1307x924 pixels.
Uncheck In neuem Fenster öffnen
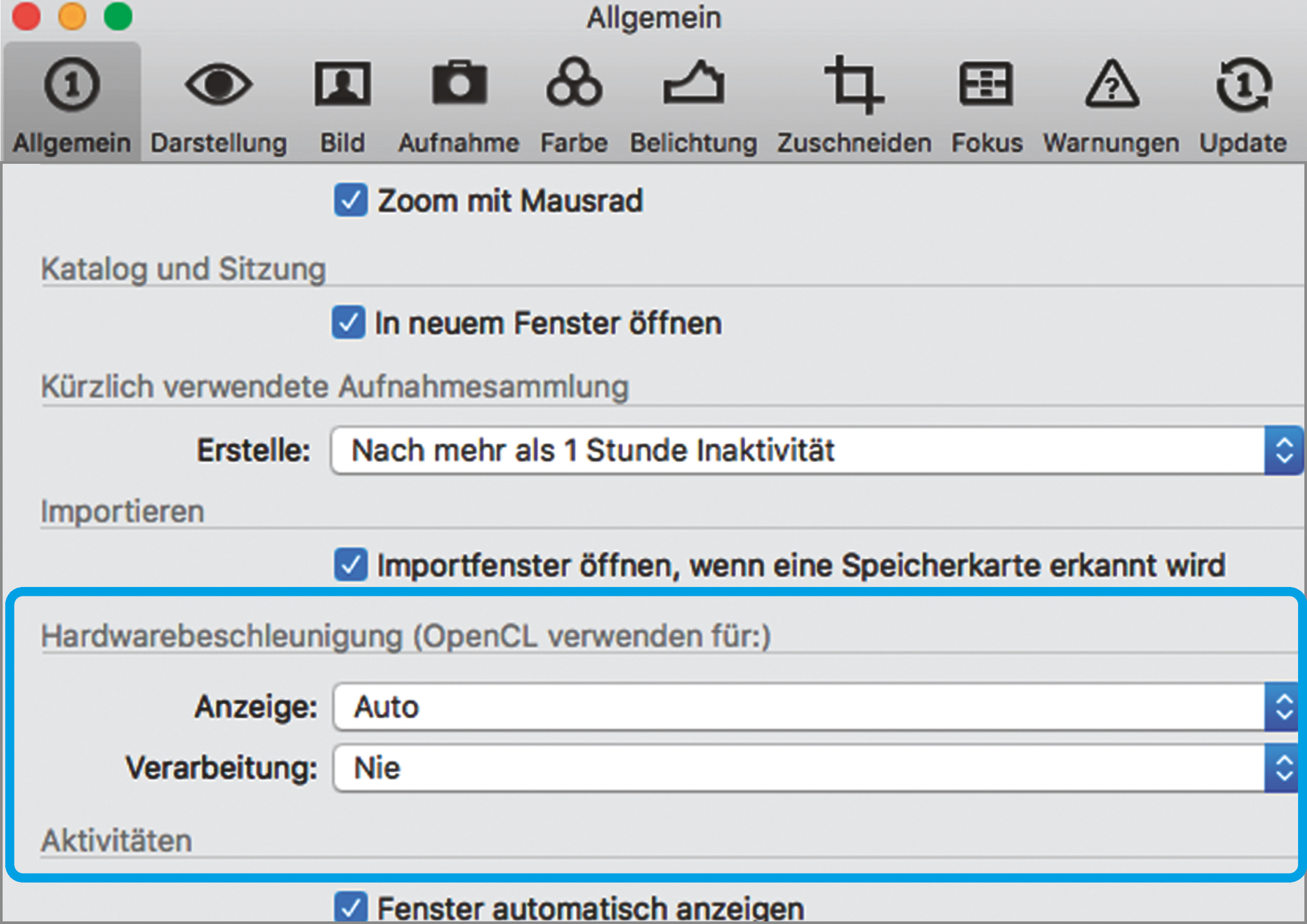pos(348,322)
